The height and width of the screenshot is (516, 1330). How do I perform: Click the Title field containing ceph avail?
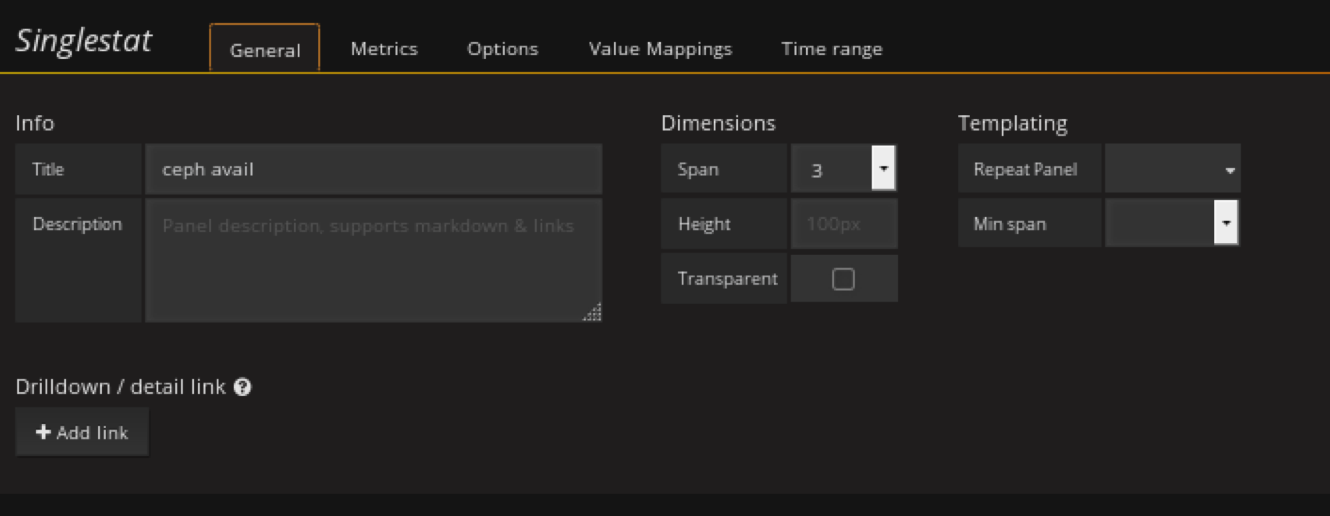(x=373, y=169)
